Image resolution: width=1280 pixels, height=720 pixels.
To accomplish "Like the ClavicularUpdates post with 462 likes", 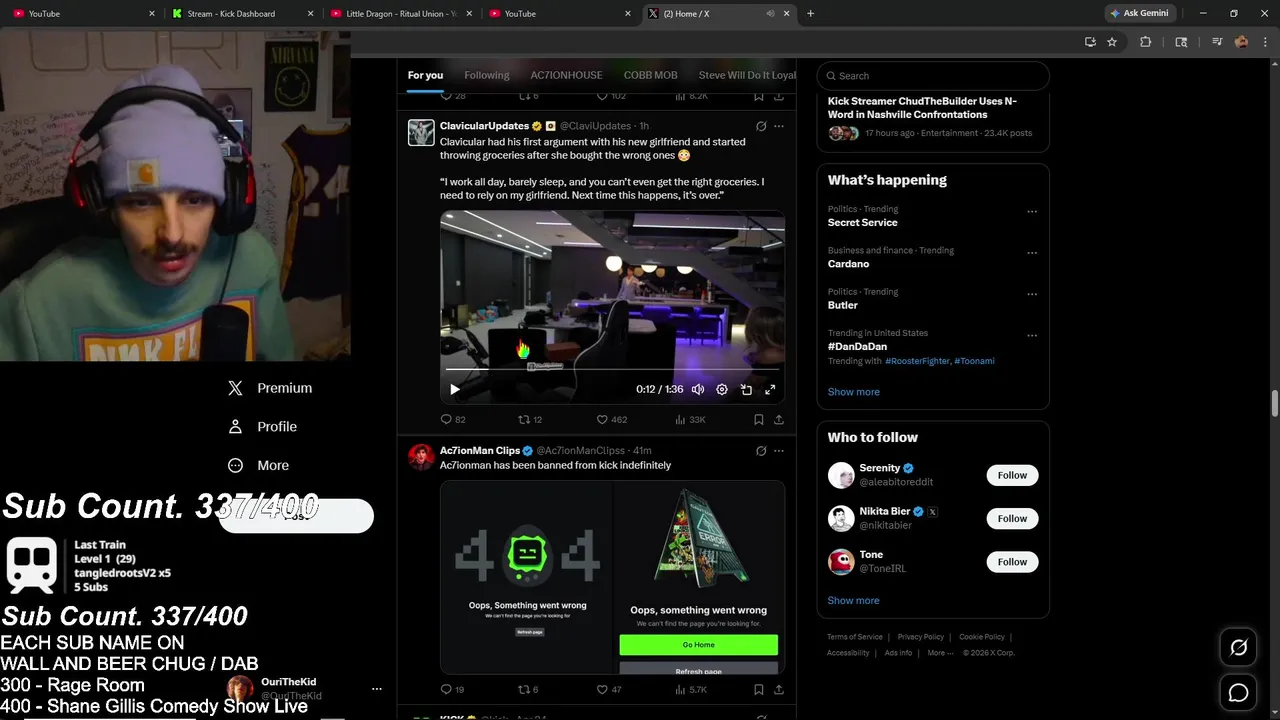I will (x=611, y=420).
